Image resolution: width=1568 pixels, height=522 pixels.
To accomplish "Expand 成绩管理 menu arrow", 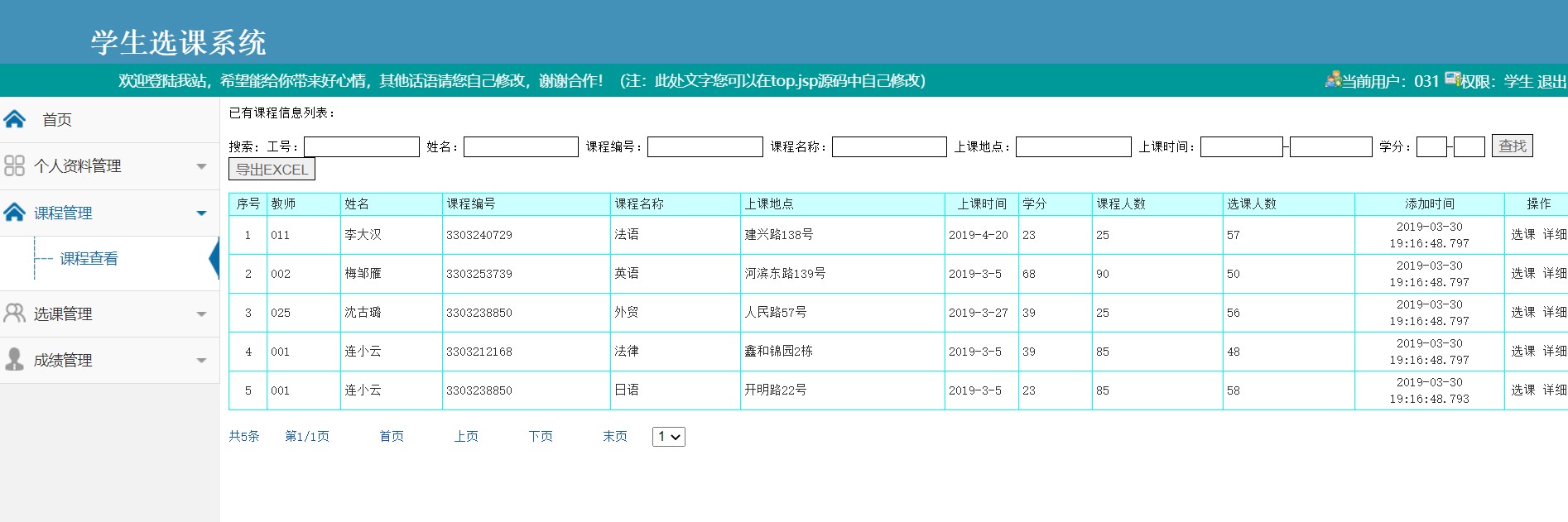I will point(201,361).
